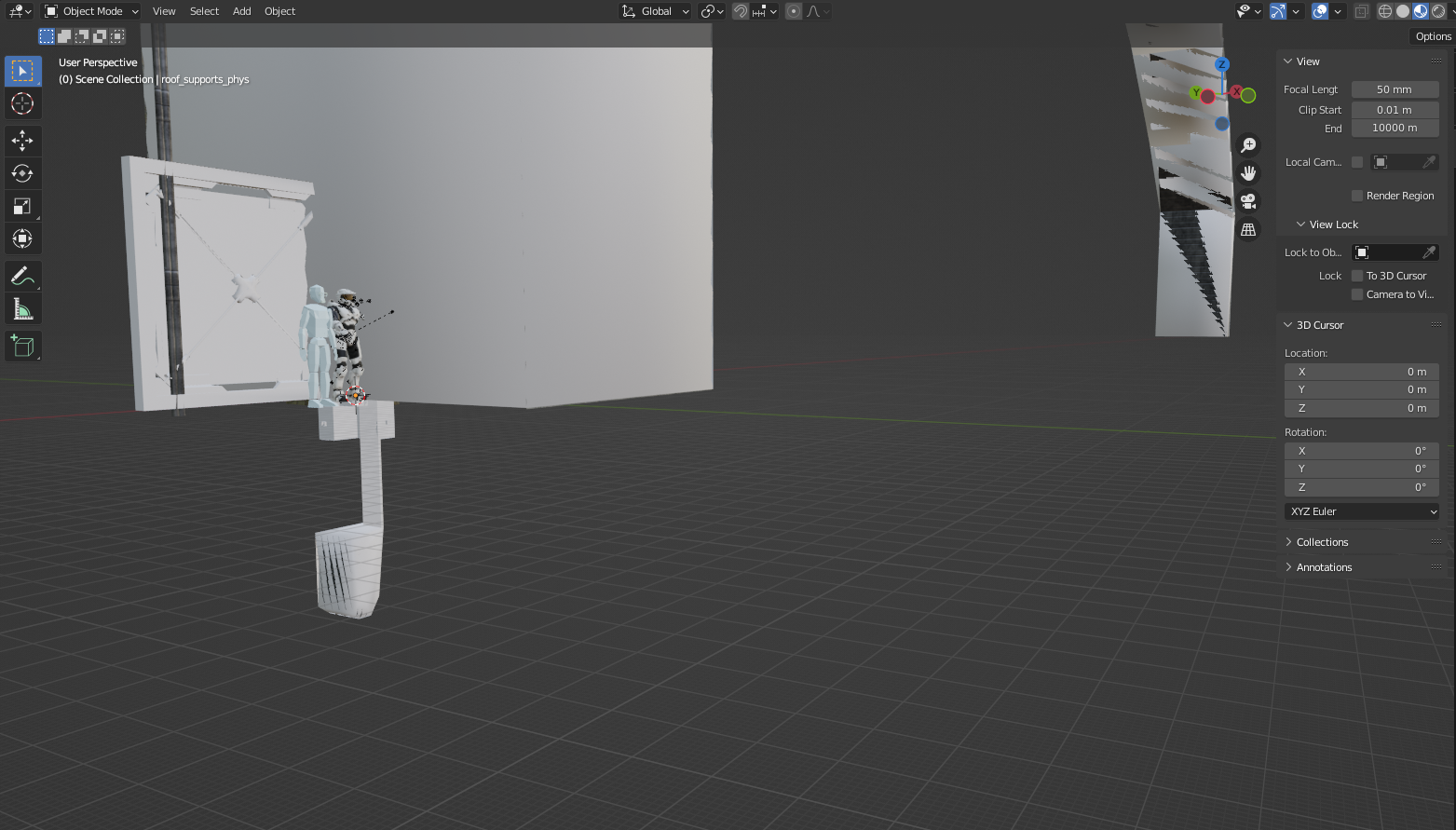Screen dimensions: 1456x830
Task: Expand the Collections panel
Action: [x=1322, y=542]
